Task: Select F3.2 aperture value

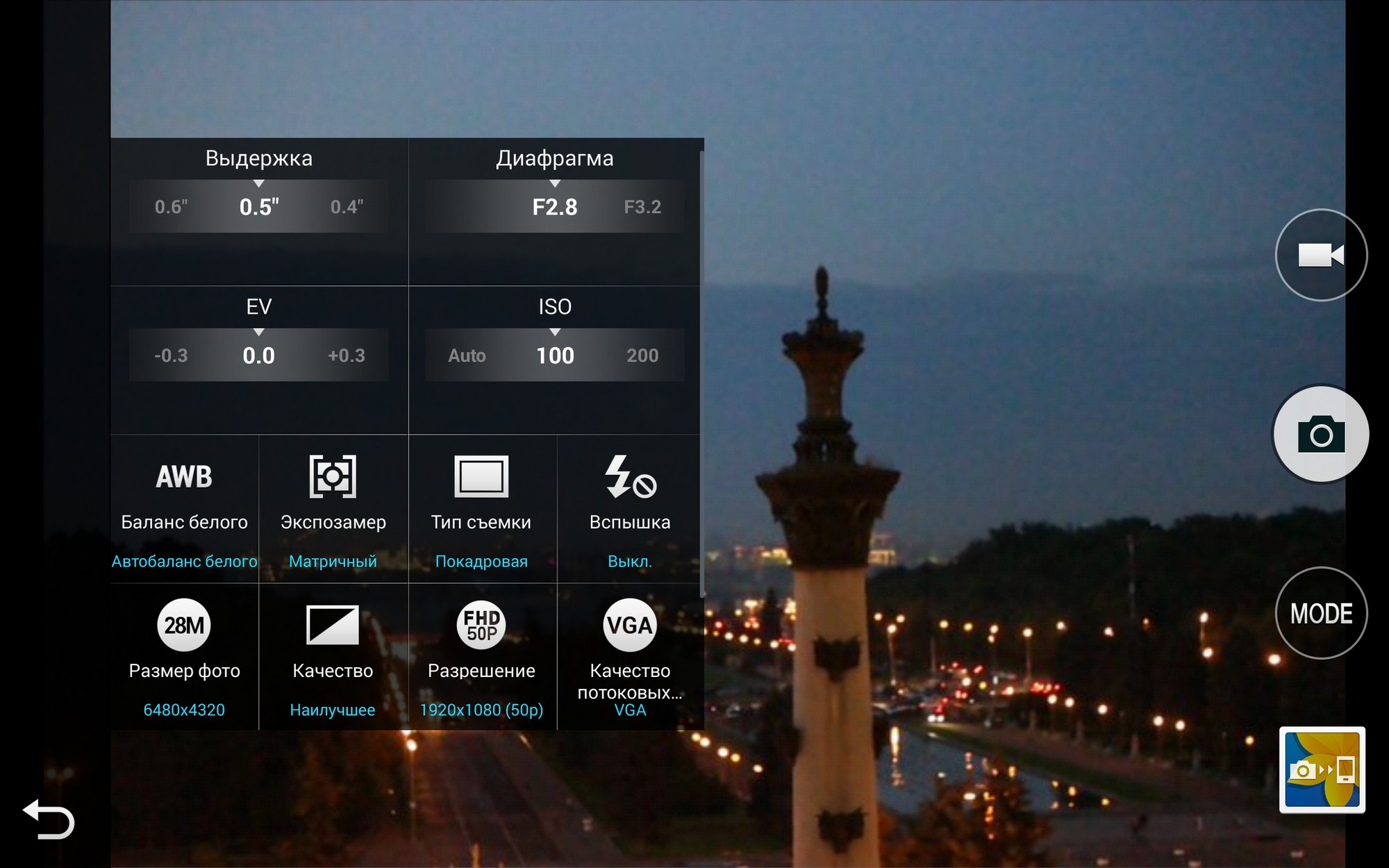Action: 642,207
